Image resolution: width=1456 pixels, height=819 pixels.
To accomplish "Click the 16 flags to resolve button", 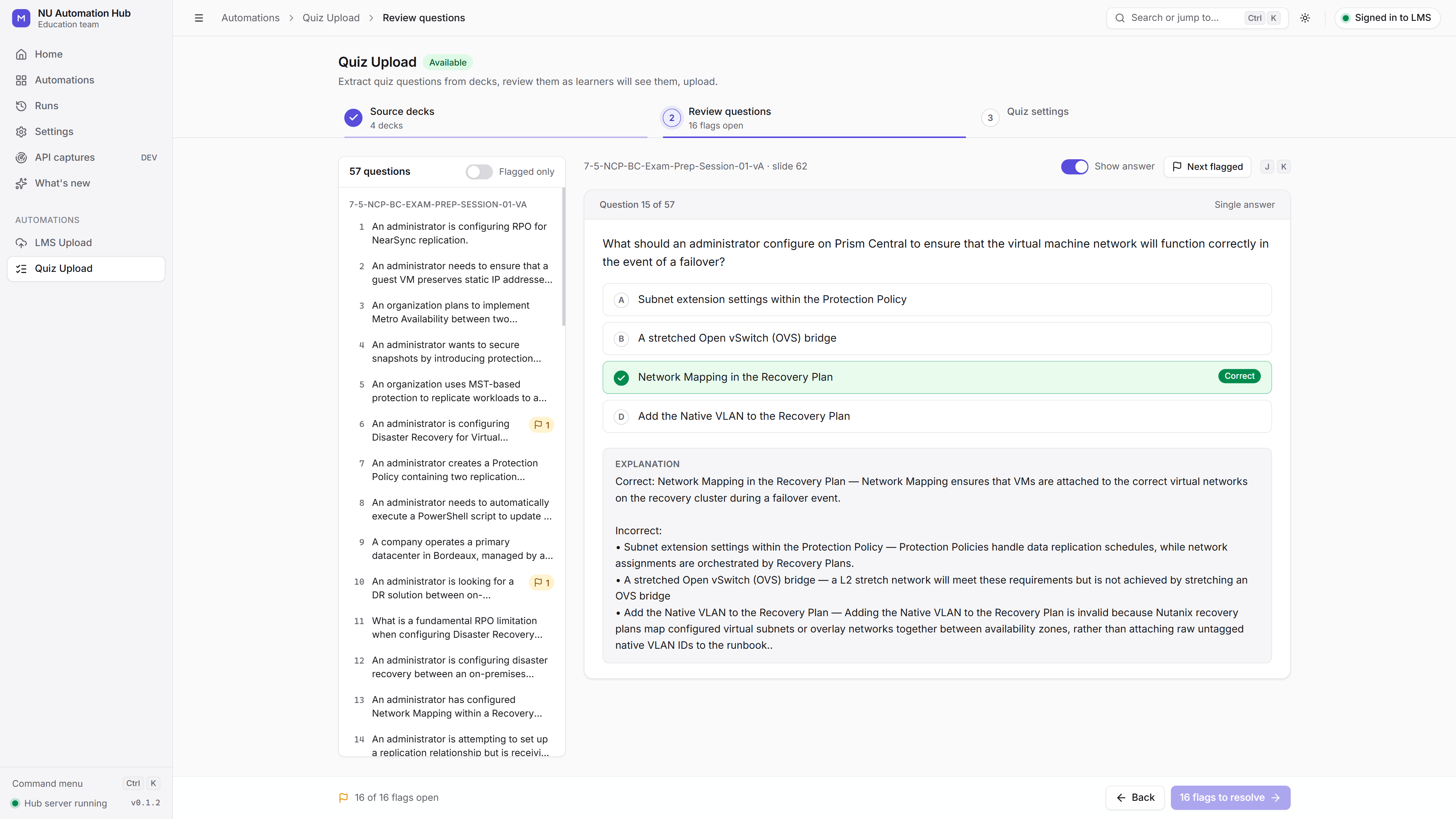I will [1230, 797].
